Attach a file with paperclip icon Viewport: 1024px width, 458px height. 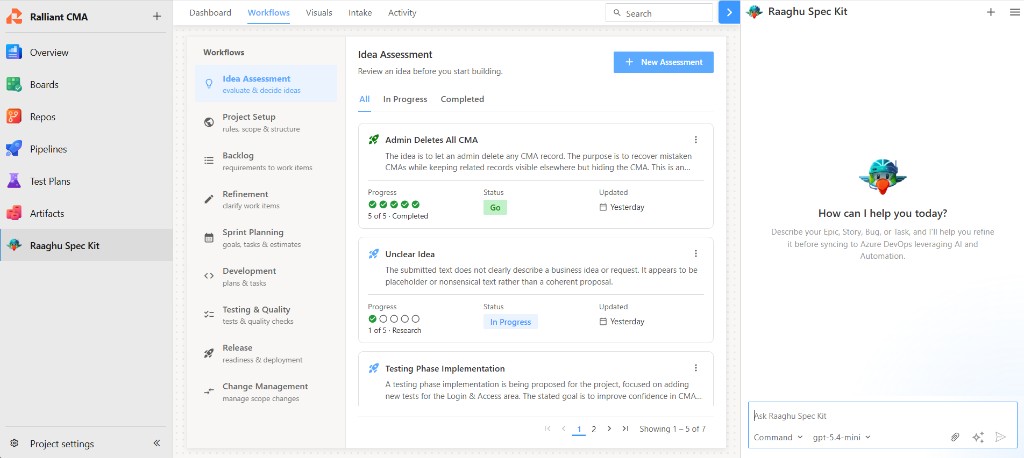click(955, 437)
